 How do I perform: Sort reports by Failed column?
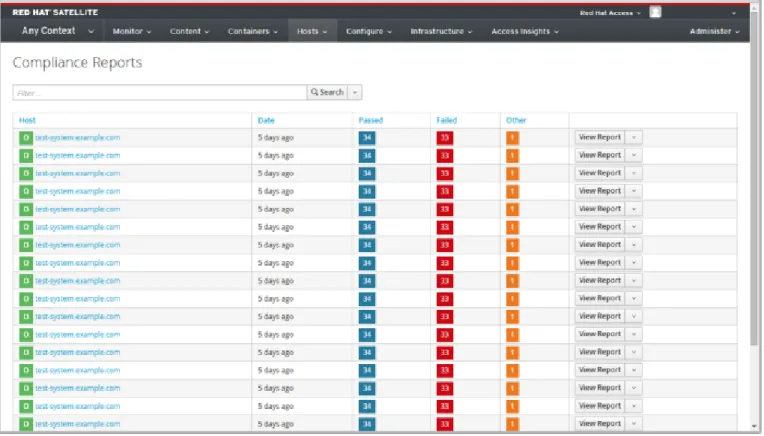point(446,120)
